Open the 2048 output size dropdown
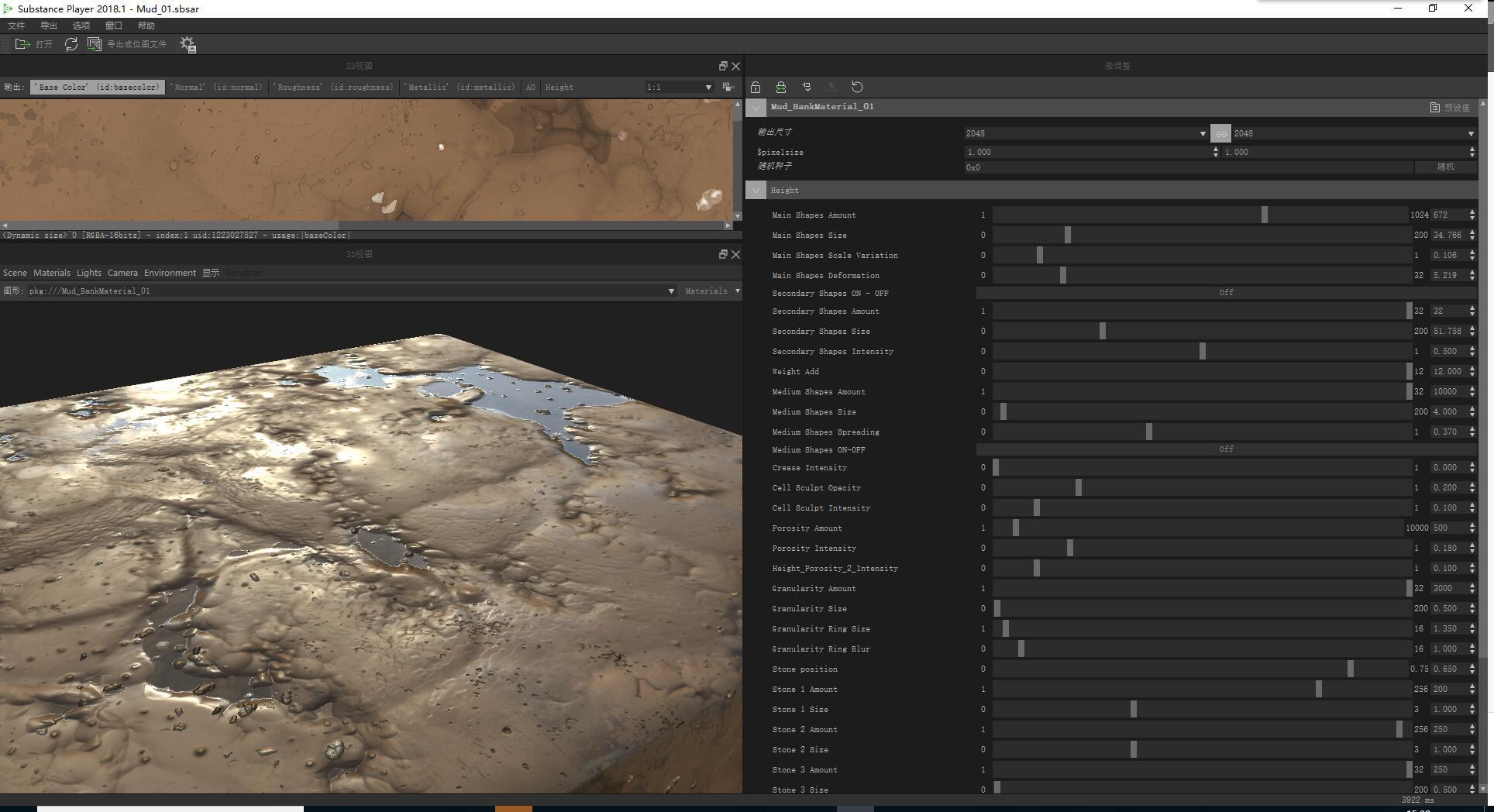 1201,132
